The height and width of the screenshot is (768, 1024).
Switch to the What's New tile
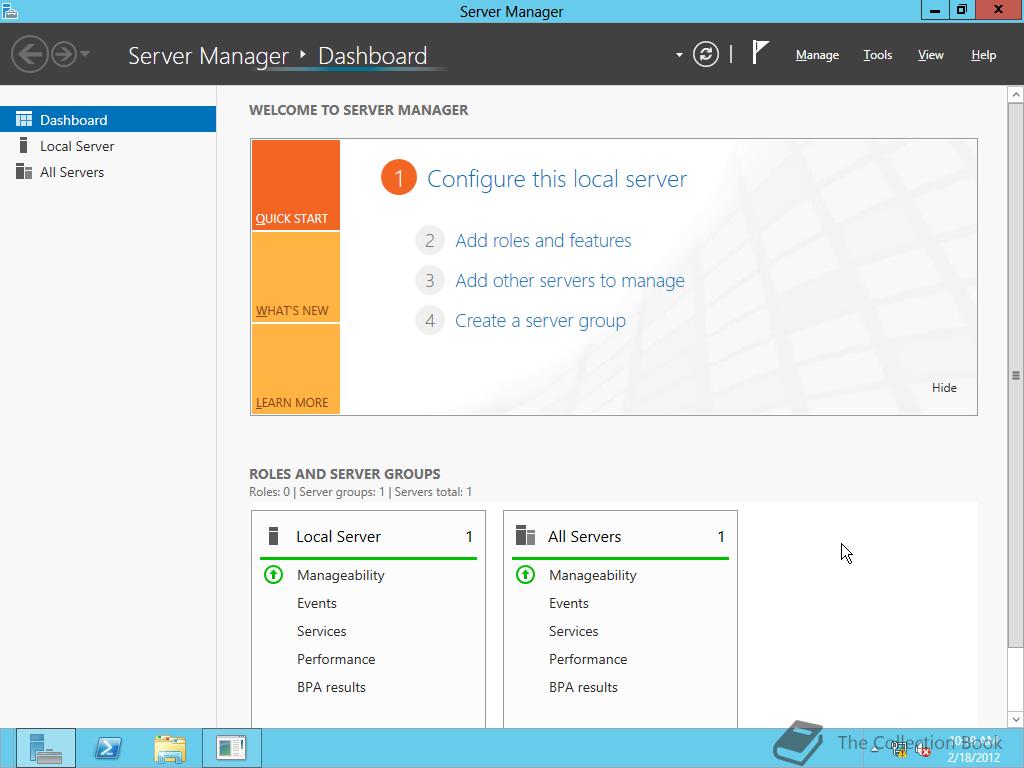296,277
